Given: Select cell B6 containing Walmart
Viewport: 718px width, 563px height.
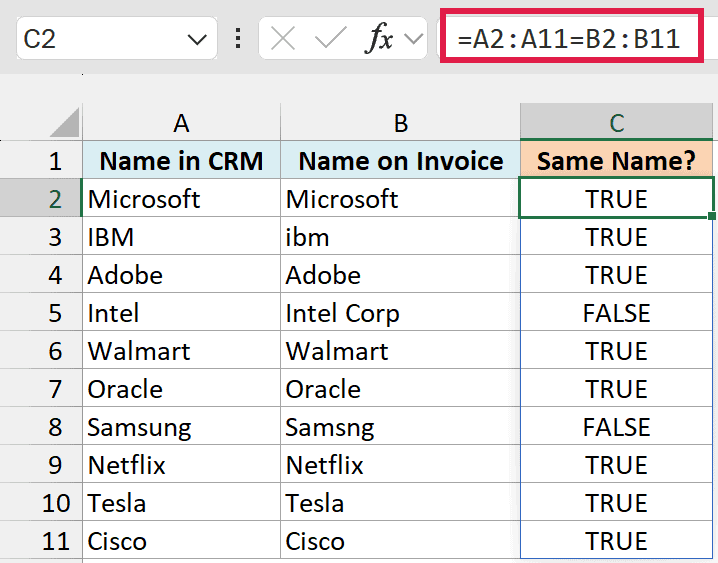Looking at the screenshot, I should pyautogui.click(x=401, y=351).
